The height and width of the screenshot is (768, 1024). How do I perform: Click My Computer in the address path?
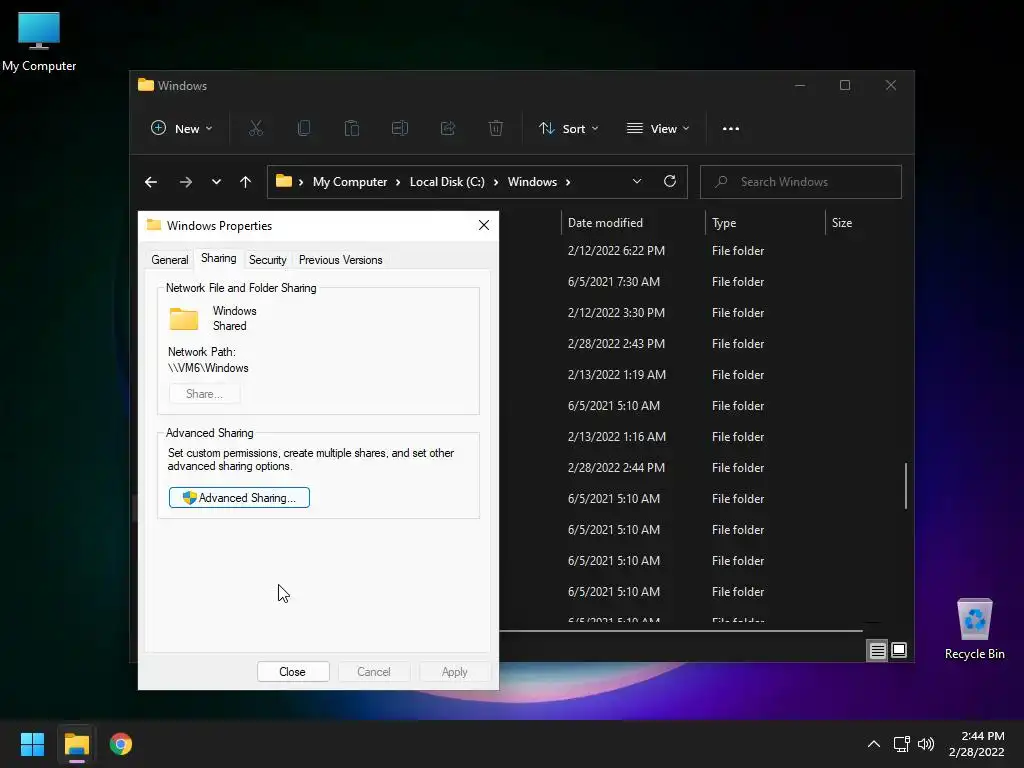click(x=350, y=182)
